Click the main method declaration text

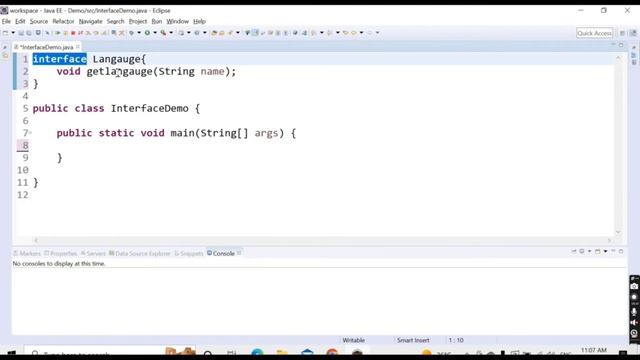[176, 133]
